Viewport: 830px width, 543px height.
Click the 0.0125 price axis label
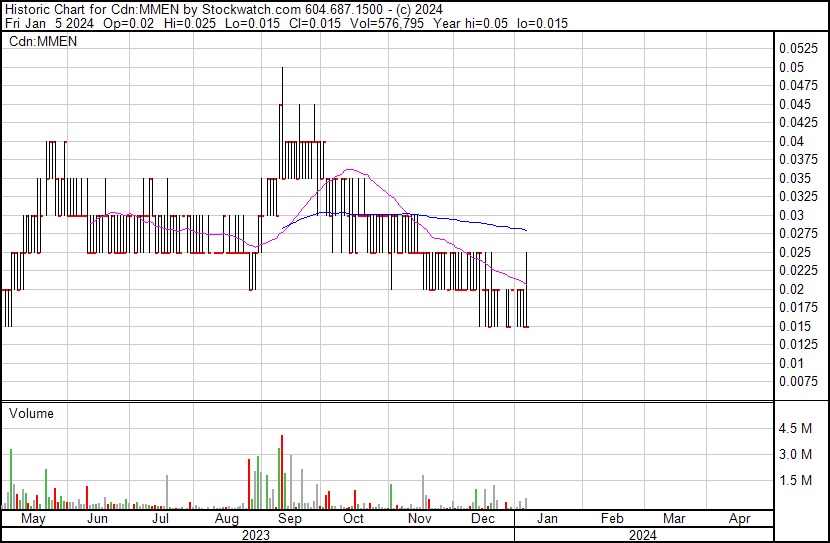click(798, 345)
